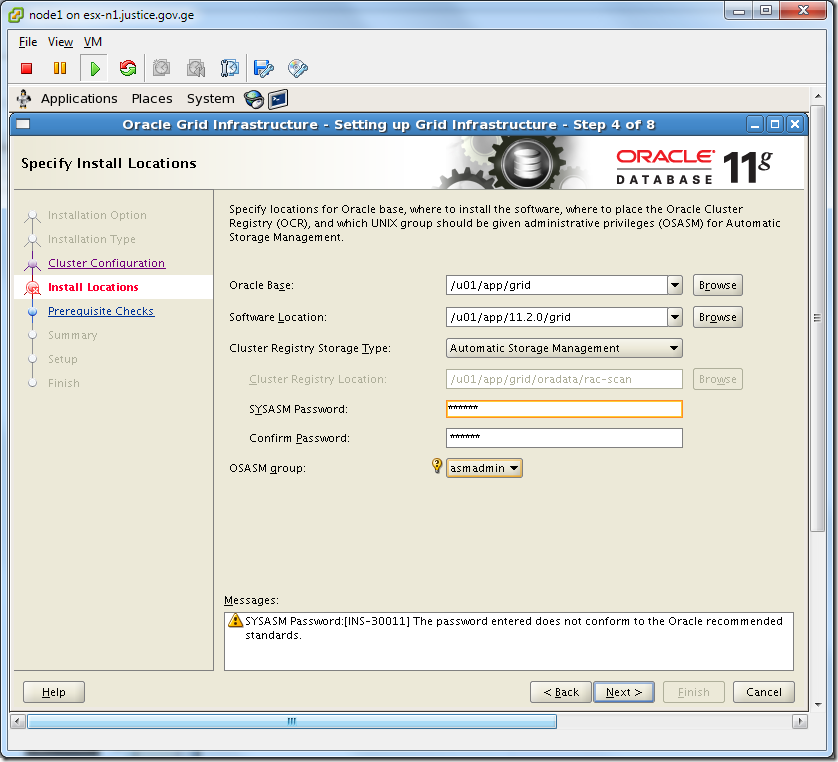This screenshot has height=762, width=838.
Task: Proceed with the Next button
Action: pos(623,691)
